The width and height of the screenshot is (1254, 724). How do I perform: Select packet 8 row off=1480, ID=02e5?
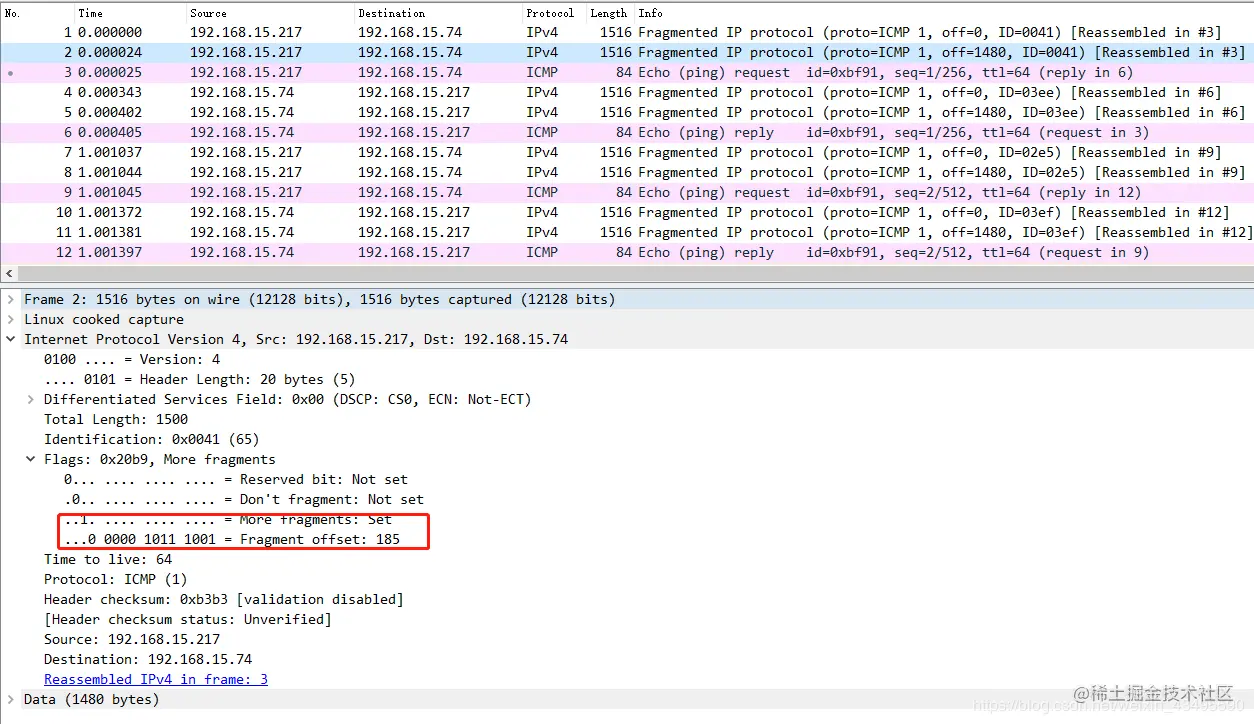(627, 172)
